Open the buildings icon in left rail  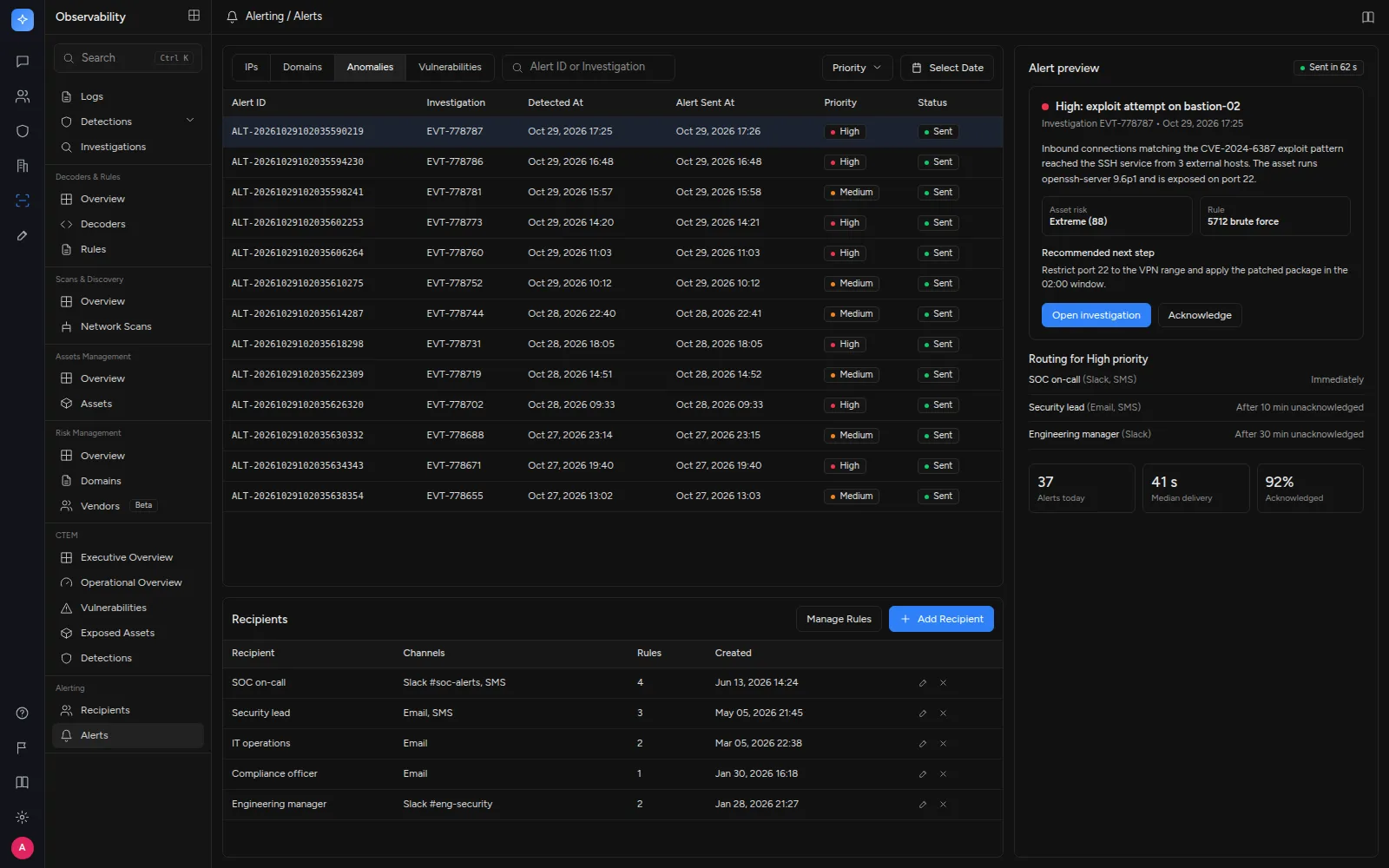click(x=23, y=166)
